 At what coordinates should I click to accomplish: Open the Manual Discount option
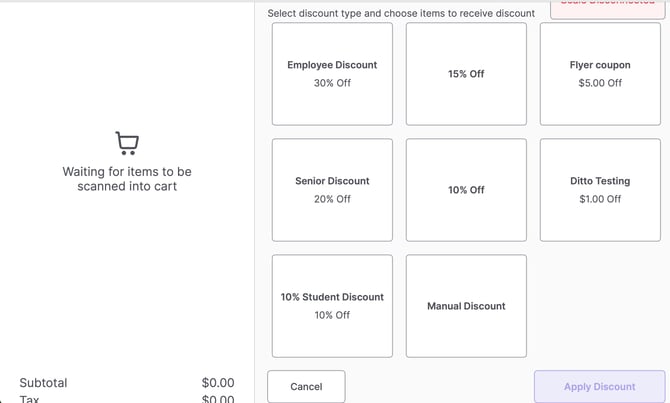click(x=466, y=306)
